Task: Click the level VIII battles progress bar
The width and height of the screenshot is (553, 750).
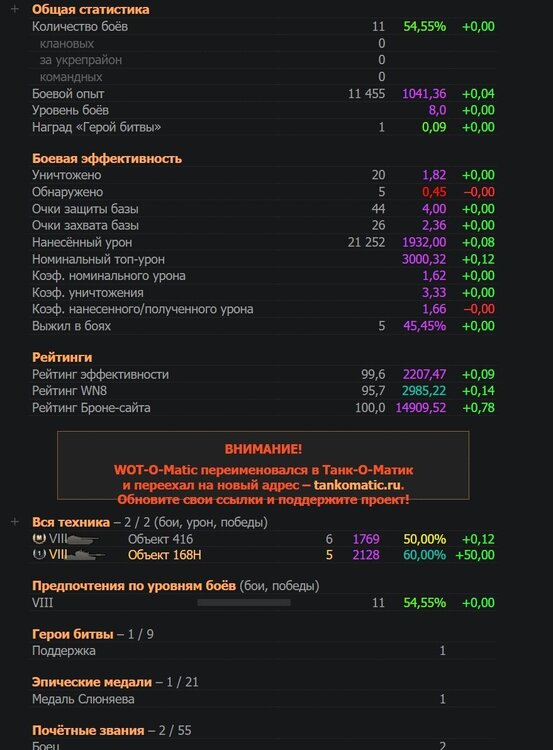Action: point(244,603)
